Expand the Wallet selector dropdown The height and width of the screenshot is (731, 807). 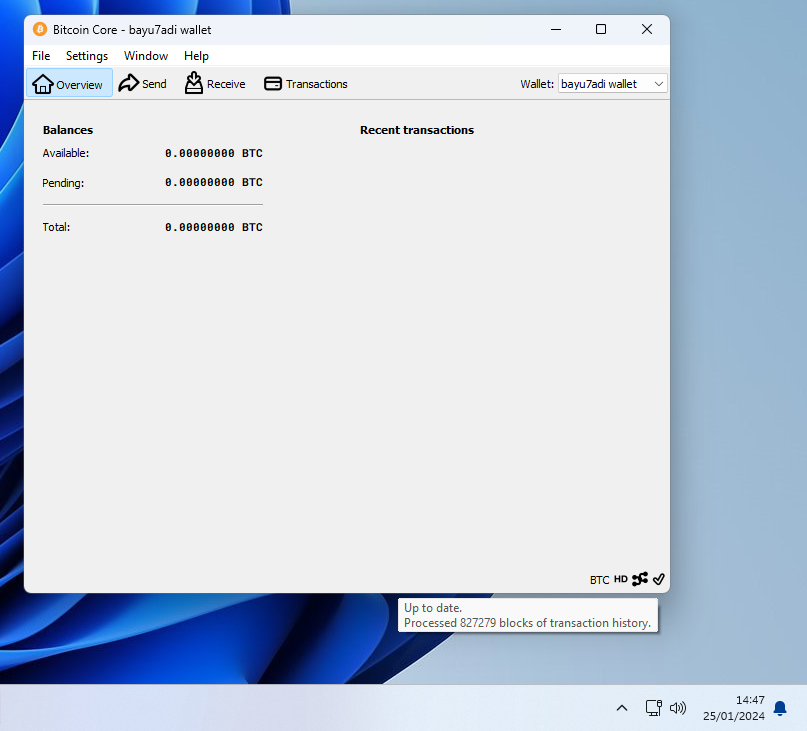tap(612, 84)
